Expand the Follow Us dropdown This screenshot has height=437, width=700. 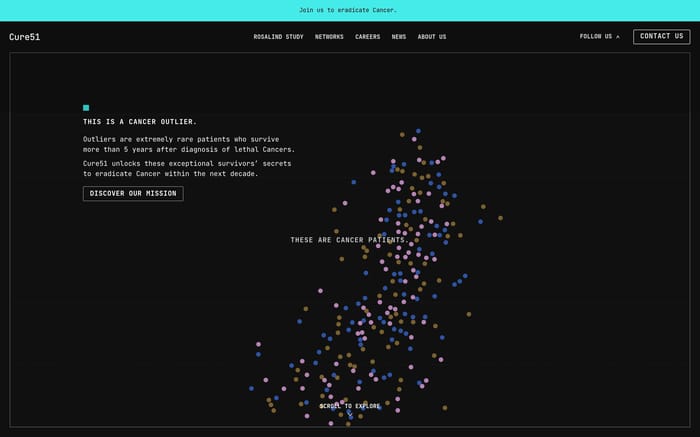pos(600,37)
